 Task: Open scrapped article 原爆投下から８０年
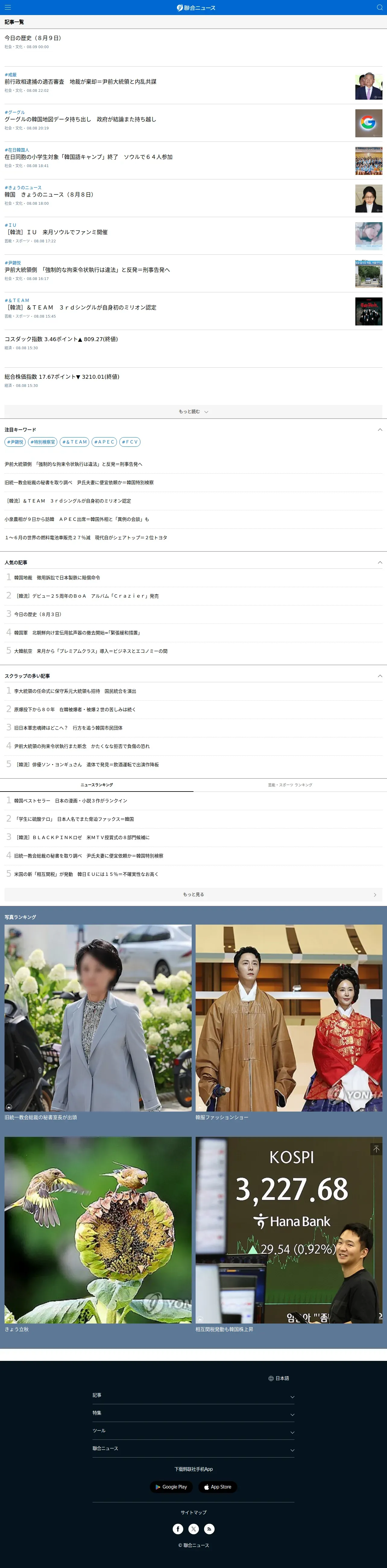point(75,709)
